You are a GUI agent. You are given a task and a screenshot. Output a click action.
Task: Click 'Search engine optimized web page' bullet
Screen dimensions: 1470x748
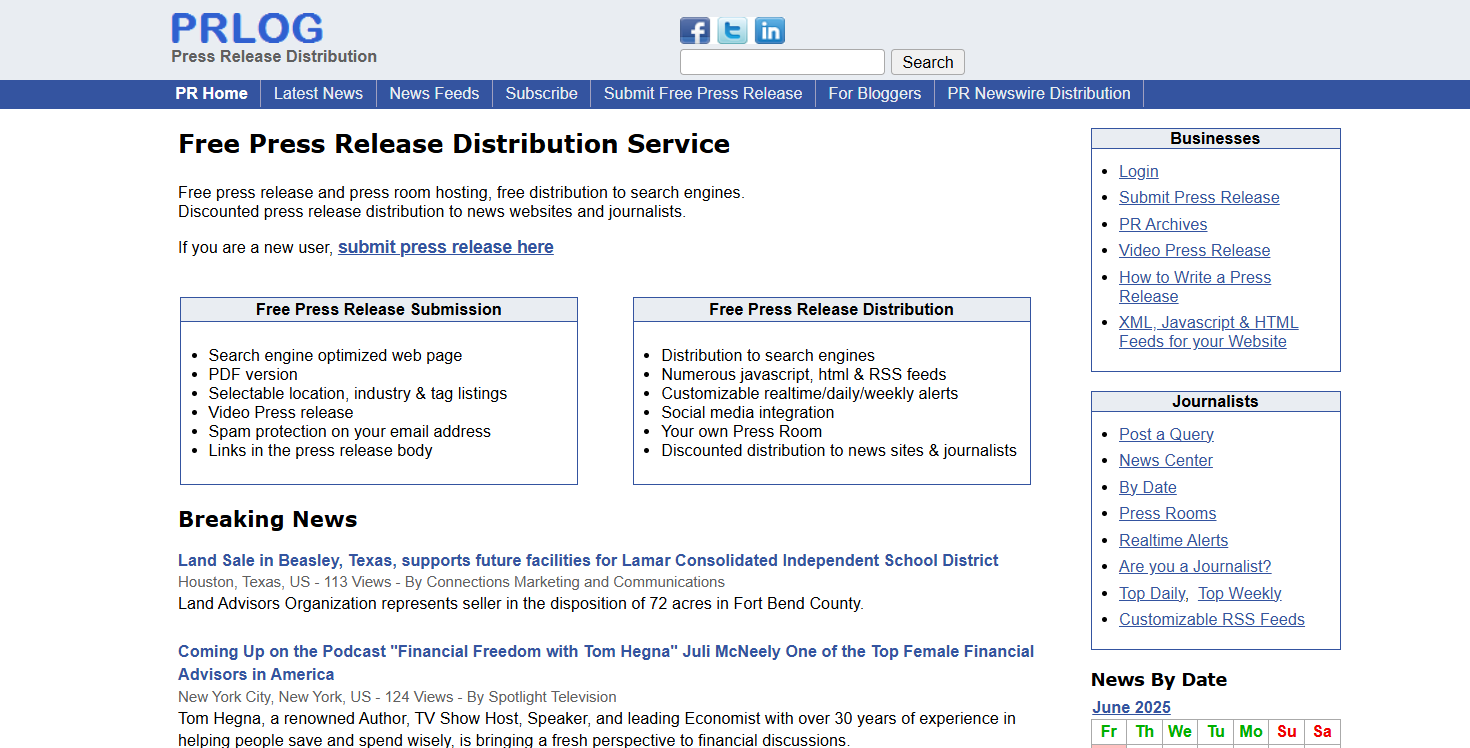point(335,355)
